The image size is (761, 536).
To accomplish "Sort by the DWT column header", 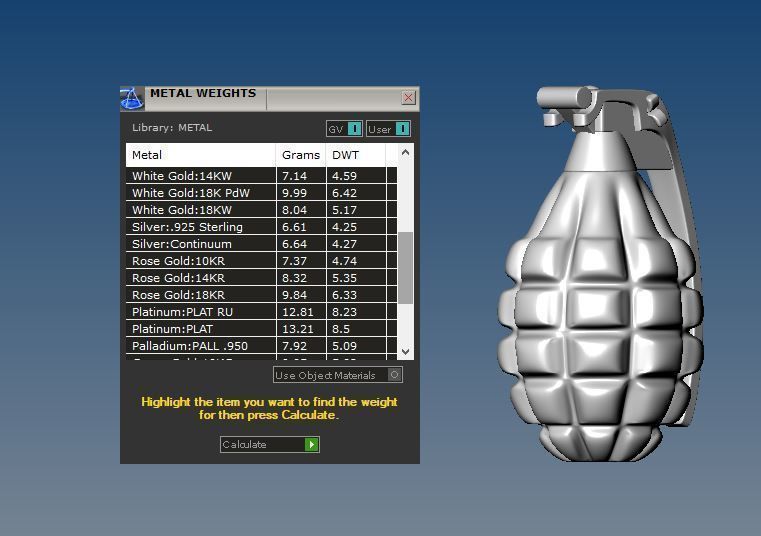I will (356, 155).
